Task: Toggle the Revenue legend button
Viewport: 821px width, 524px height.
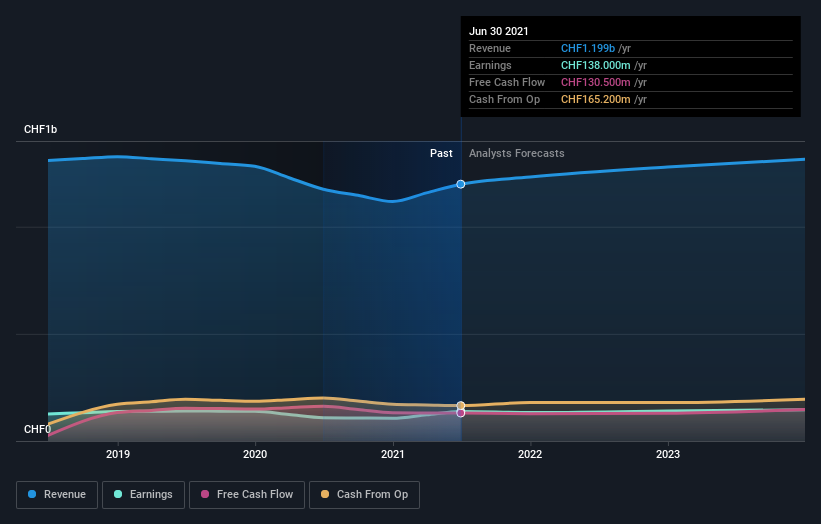Action: click(x=57, y=495)
